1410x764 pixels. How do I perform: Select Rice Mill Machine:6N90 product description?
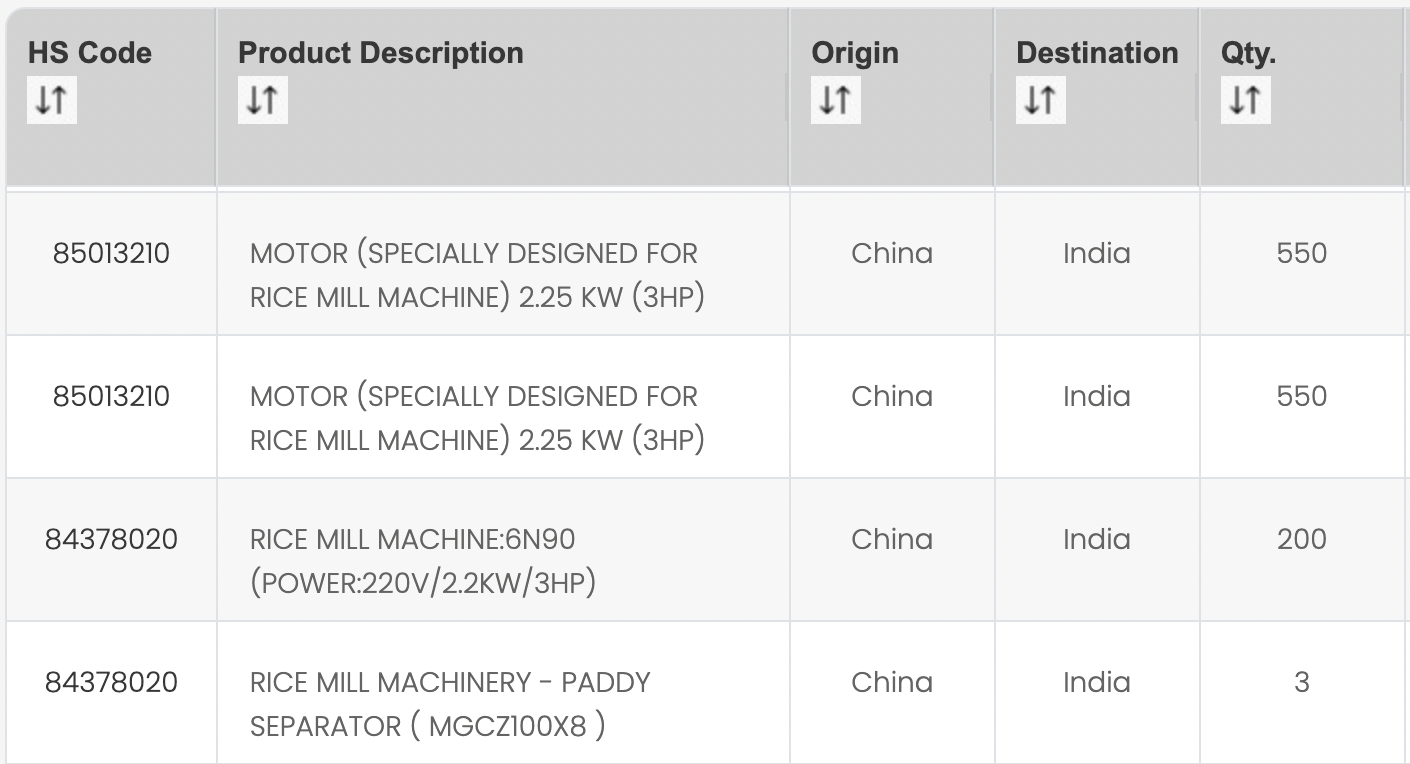click(423, 561)
